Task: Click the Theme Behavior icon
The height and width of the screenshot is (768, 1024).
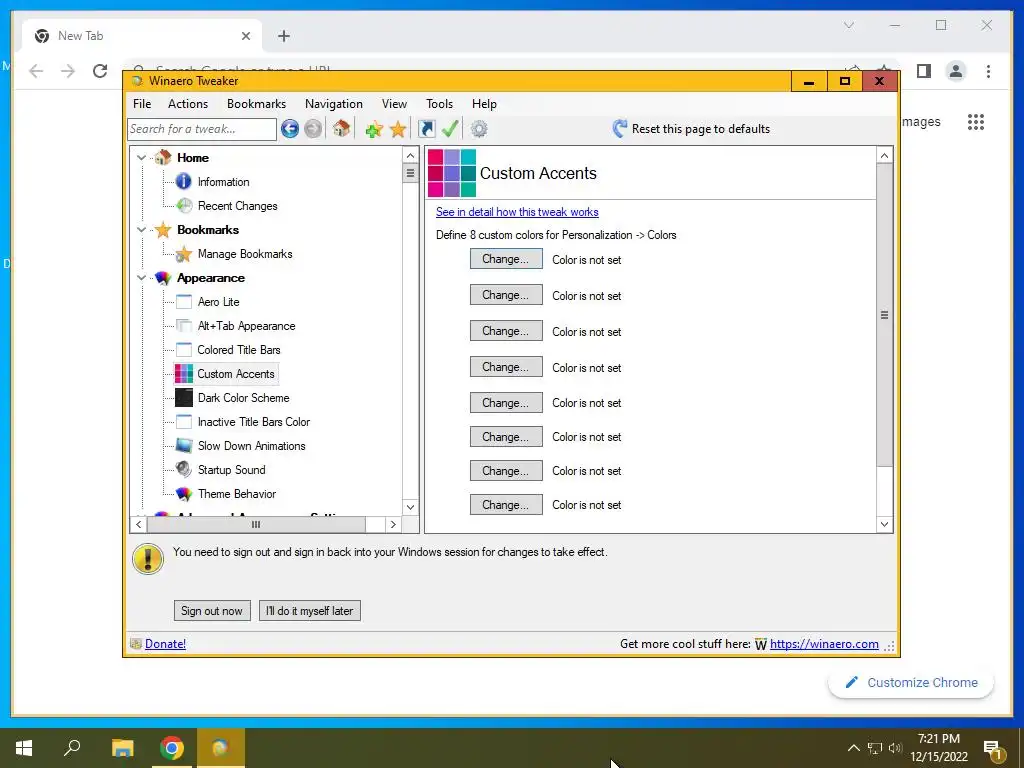Action: (184, 494)
